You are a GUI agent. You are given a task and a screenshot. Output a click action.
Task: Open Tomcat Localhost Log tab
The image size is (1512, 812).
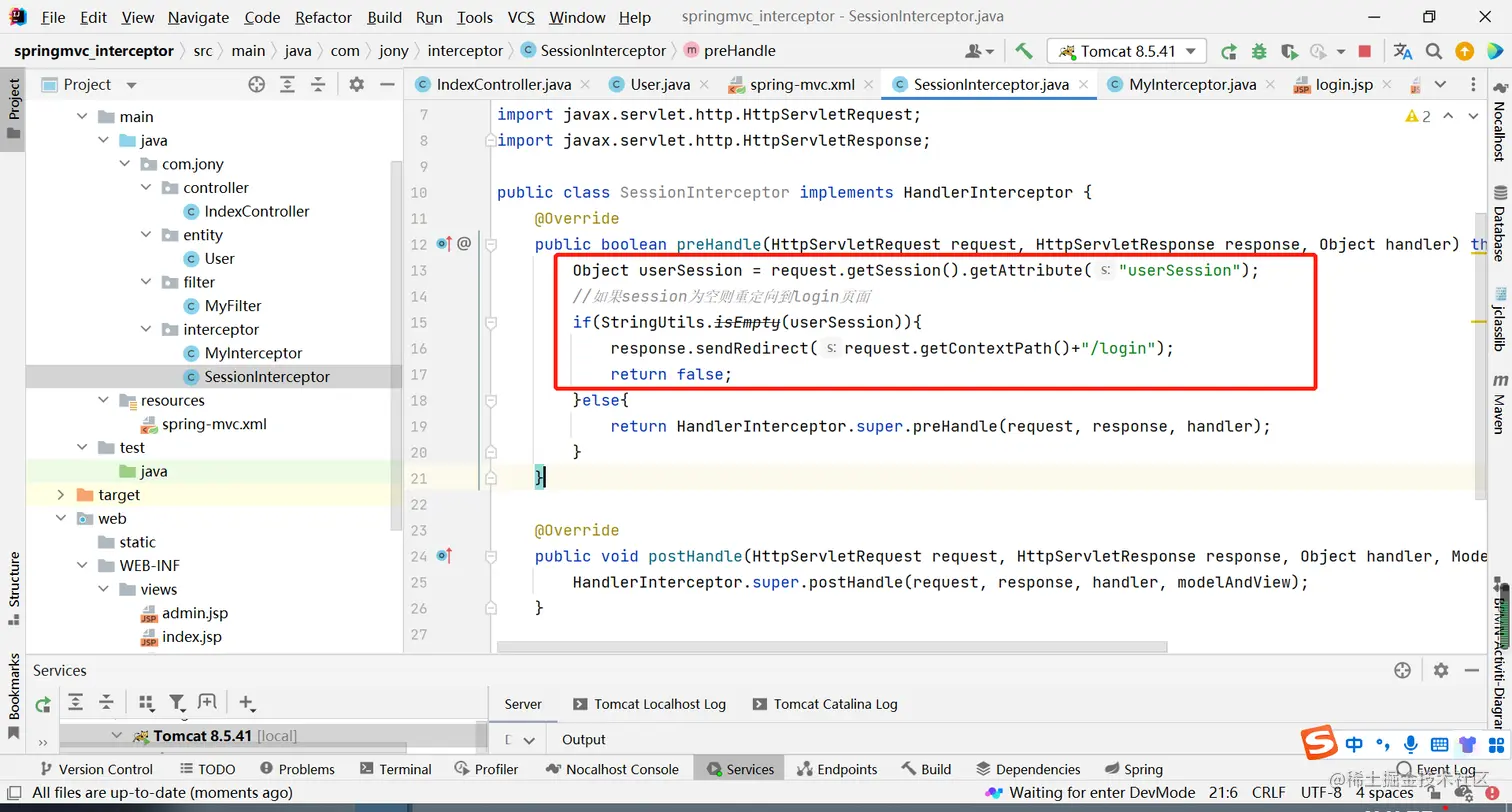tap(649, 704)
